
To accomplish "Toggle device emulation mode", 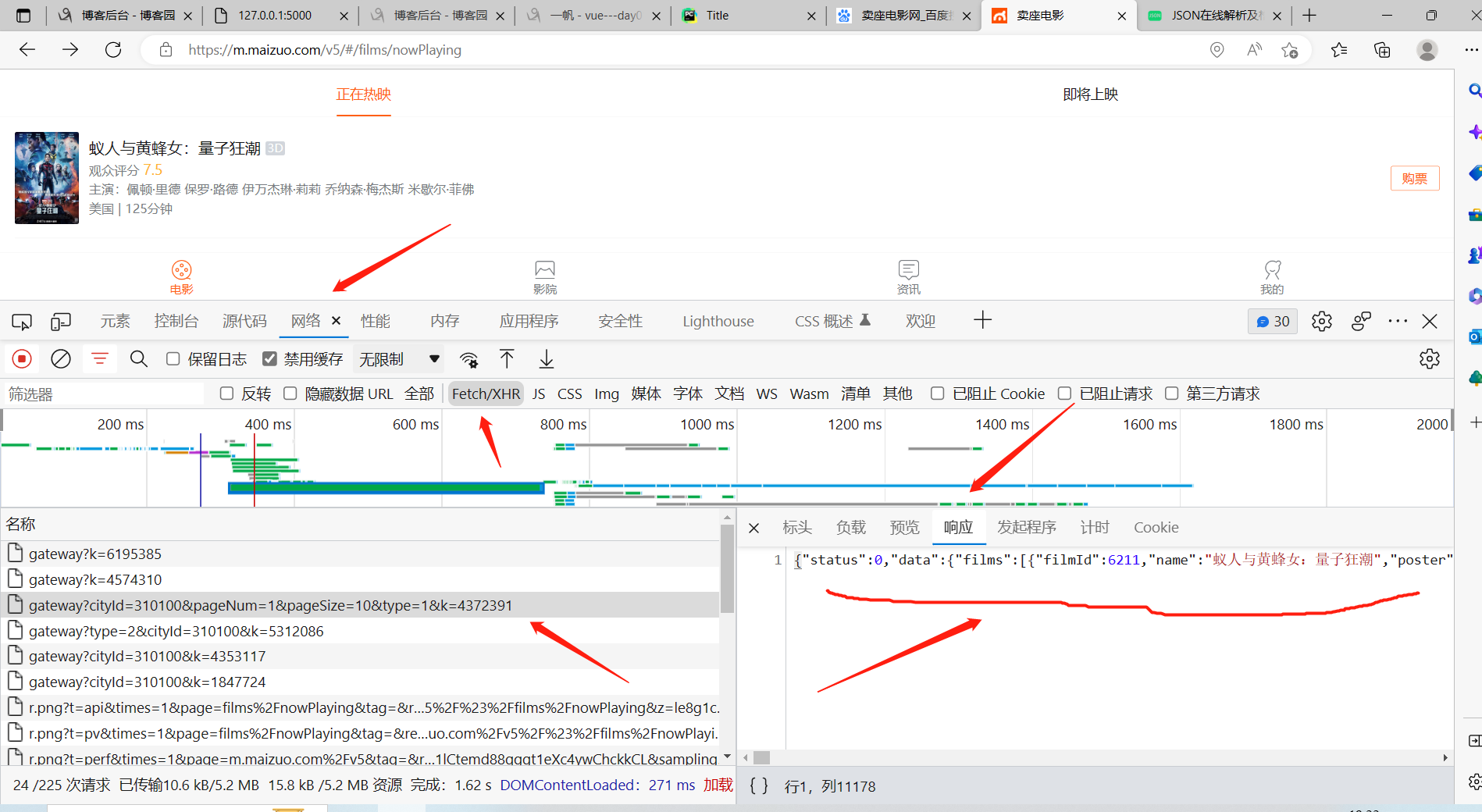I will 61,322.
